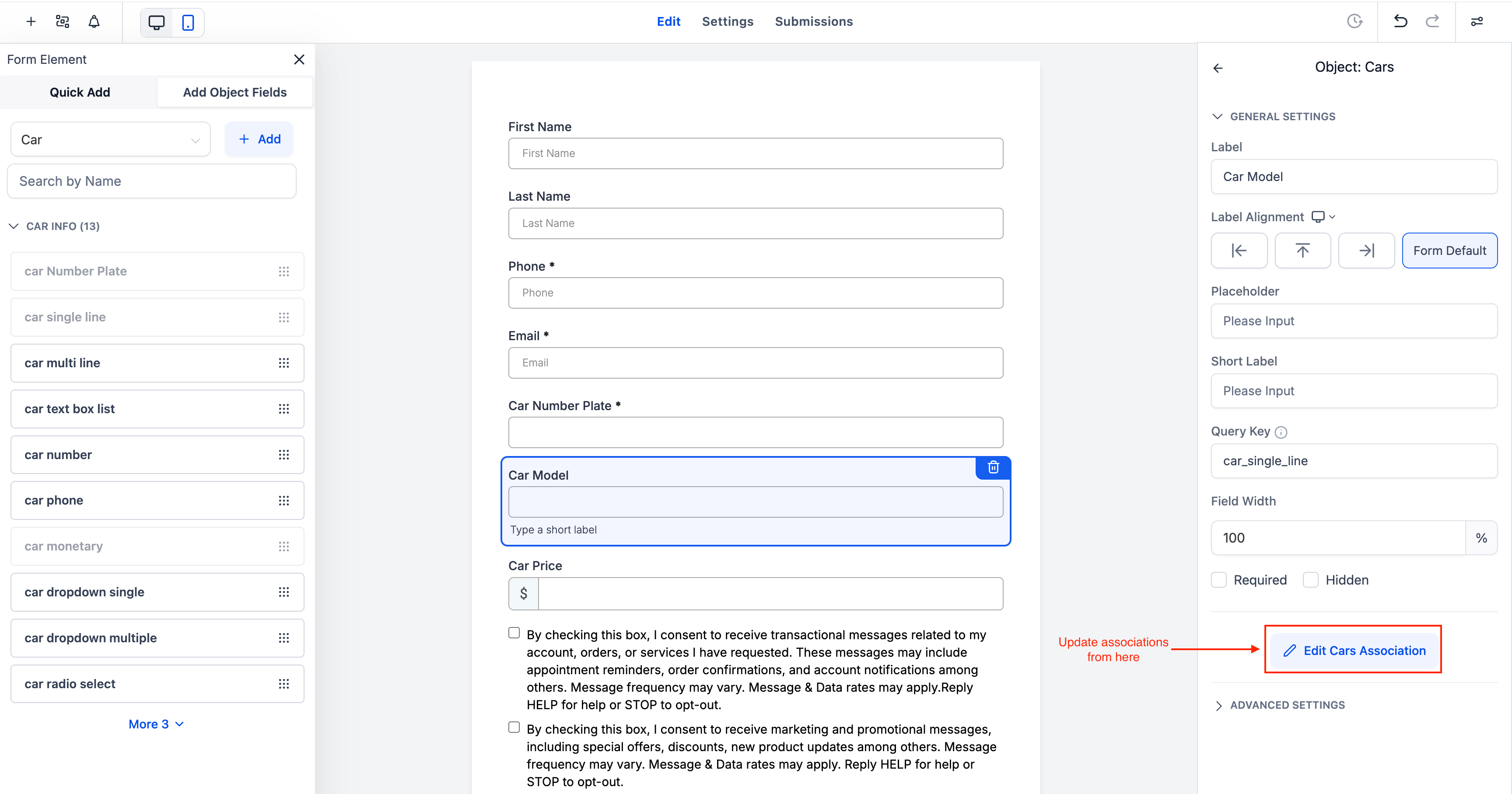Align label to the left icon
This screenshot has height=794, width=1512.
click(x=1239, y=251)
